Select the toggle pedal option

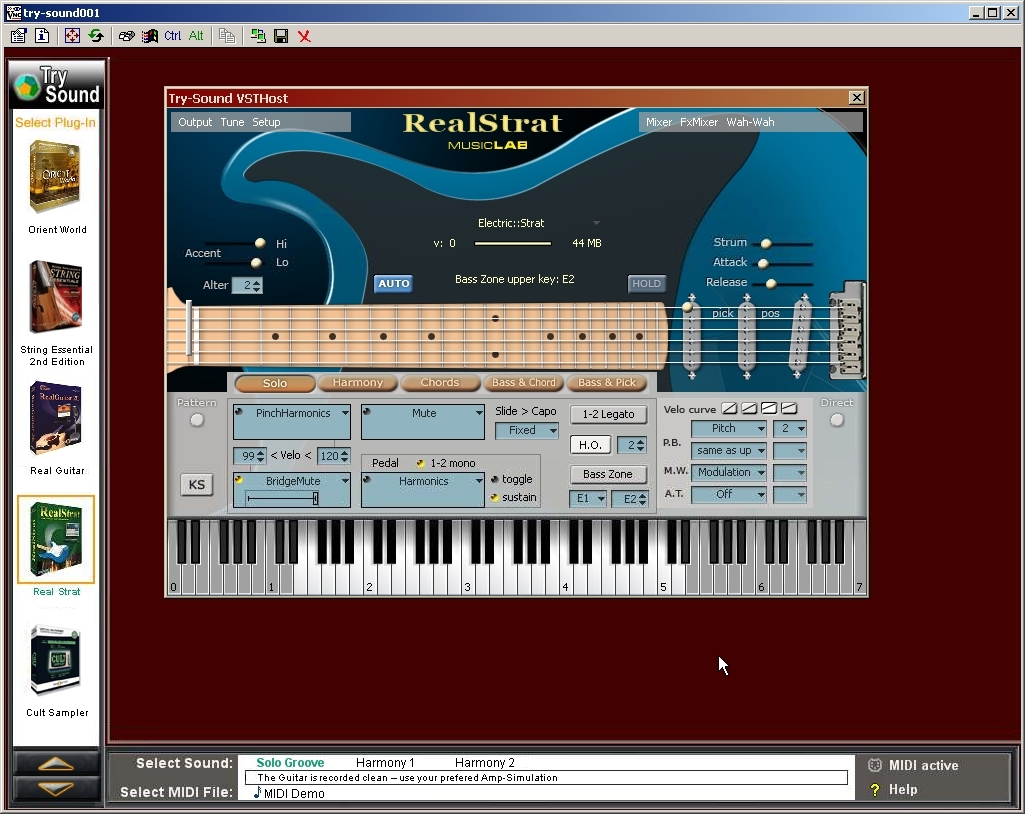(x=494, y=480)
